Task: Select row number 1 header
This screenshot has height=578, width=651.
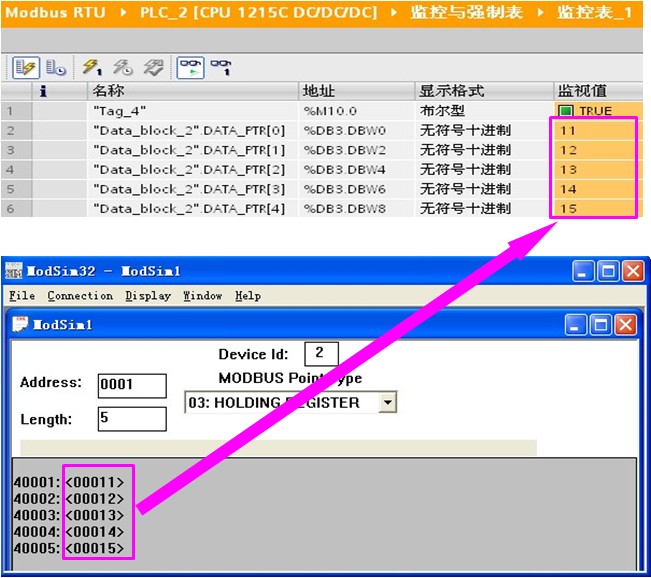Action: (16, 111)
